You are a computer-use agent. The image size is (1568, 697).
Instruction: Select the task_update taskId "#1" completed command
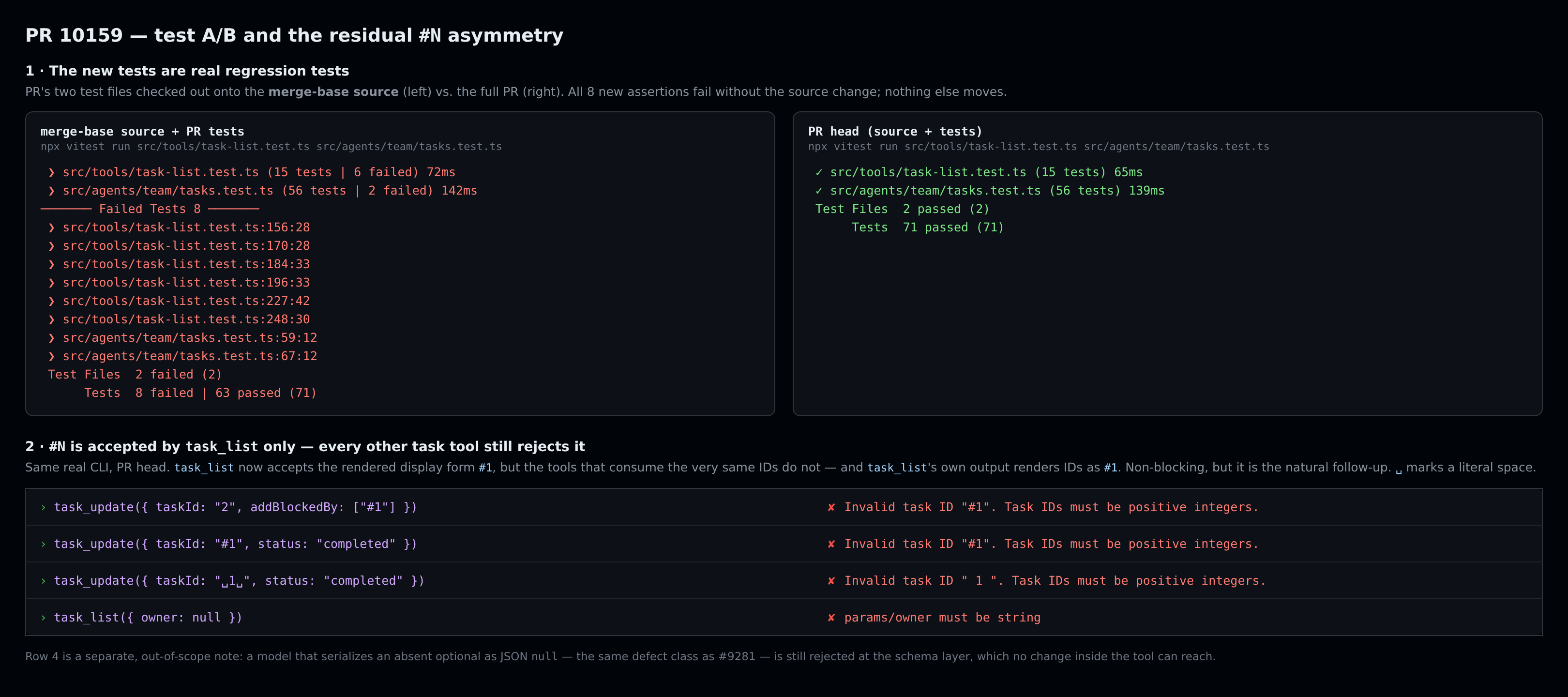click(236, 544)
